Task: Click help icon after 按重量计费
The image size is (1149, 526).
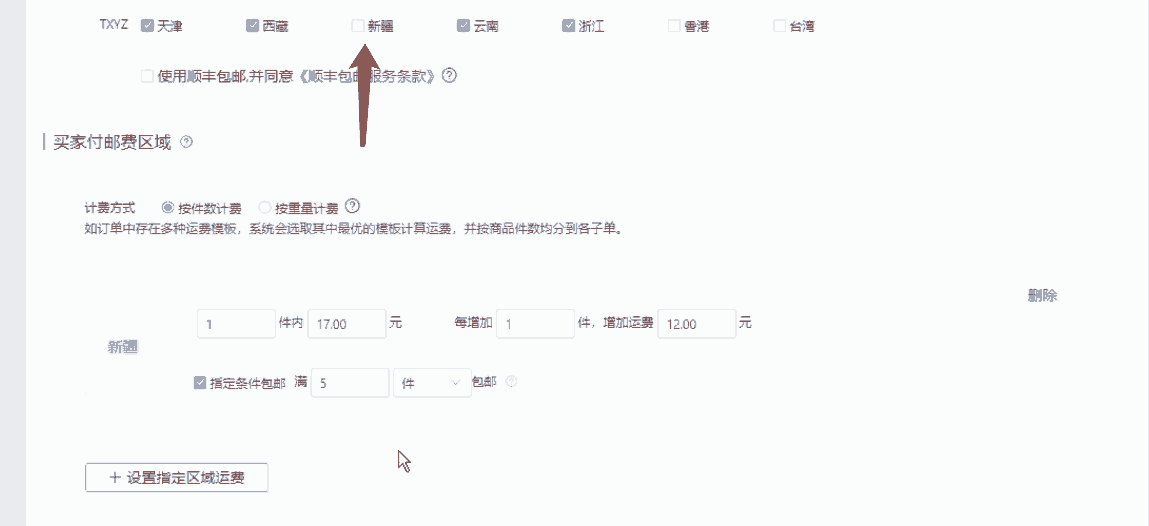Action: [x=352, y=207]
